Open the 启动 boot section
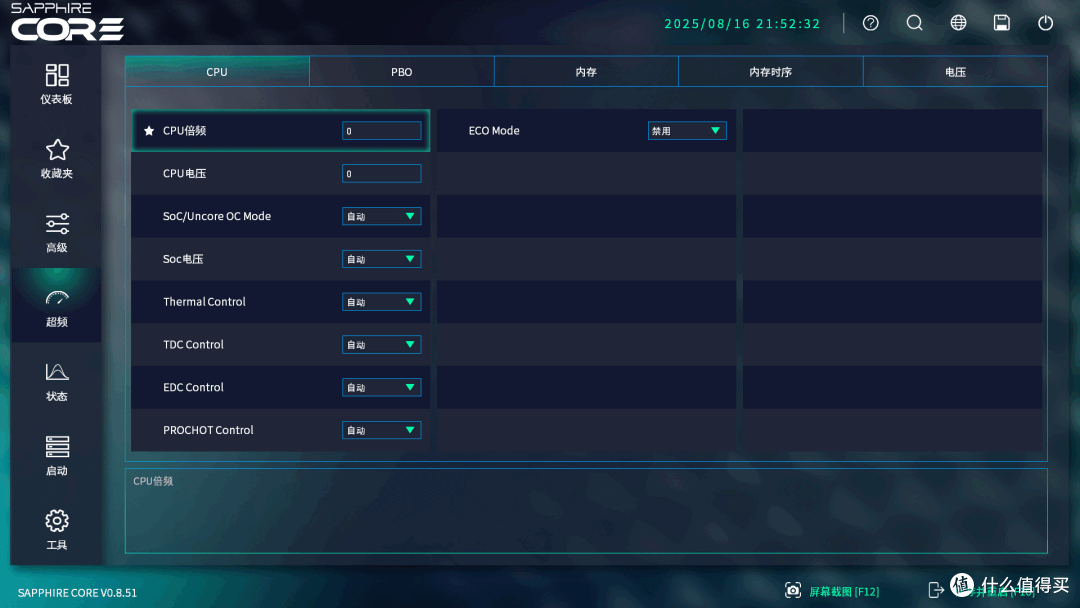Image resolution: width=1080 pixels, height=608 pixels. [x=56, y=456]
